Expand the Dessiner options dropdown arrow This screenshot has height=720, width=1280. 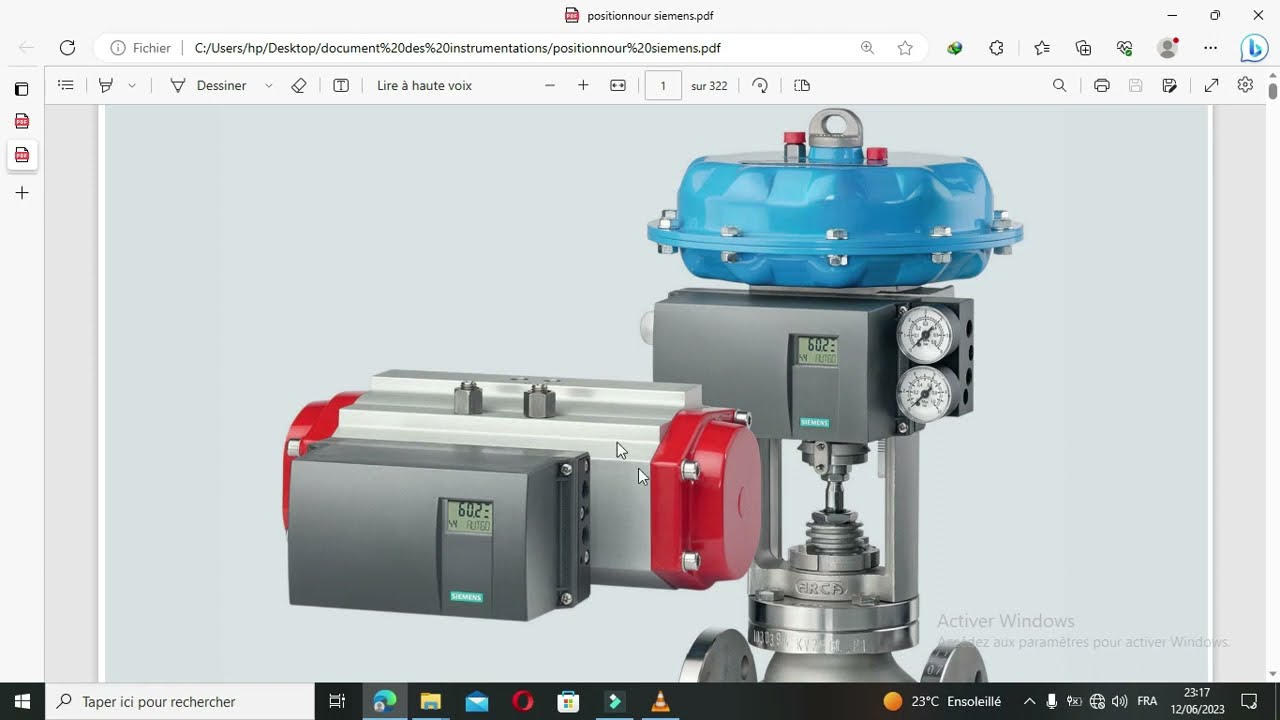tap(268, 86)
